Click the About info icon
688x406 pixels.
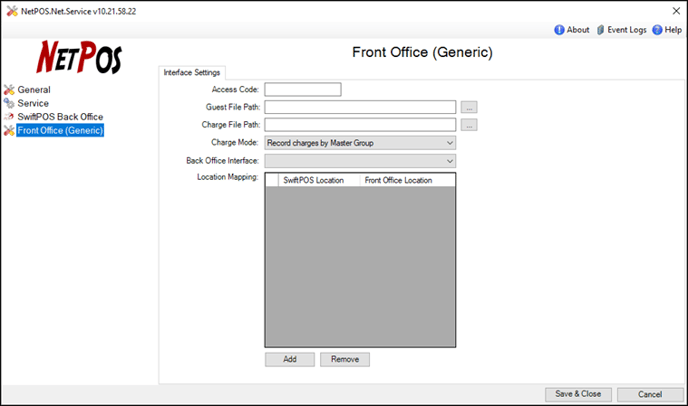(x=559, y=30)
